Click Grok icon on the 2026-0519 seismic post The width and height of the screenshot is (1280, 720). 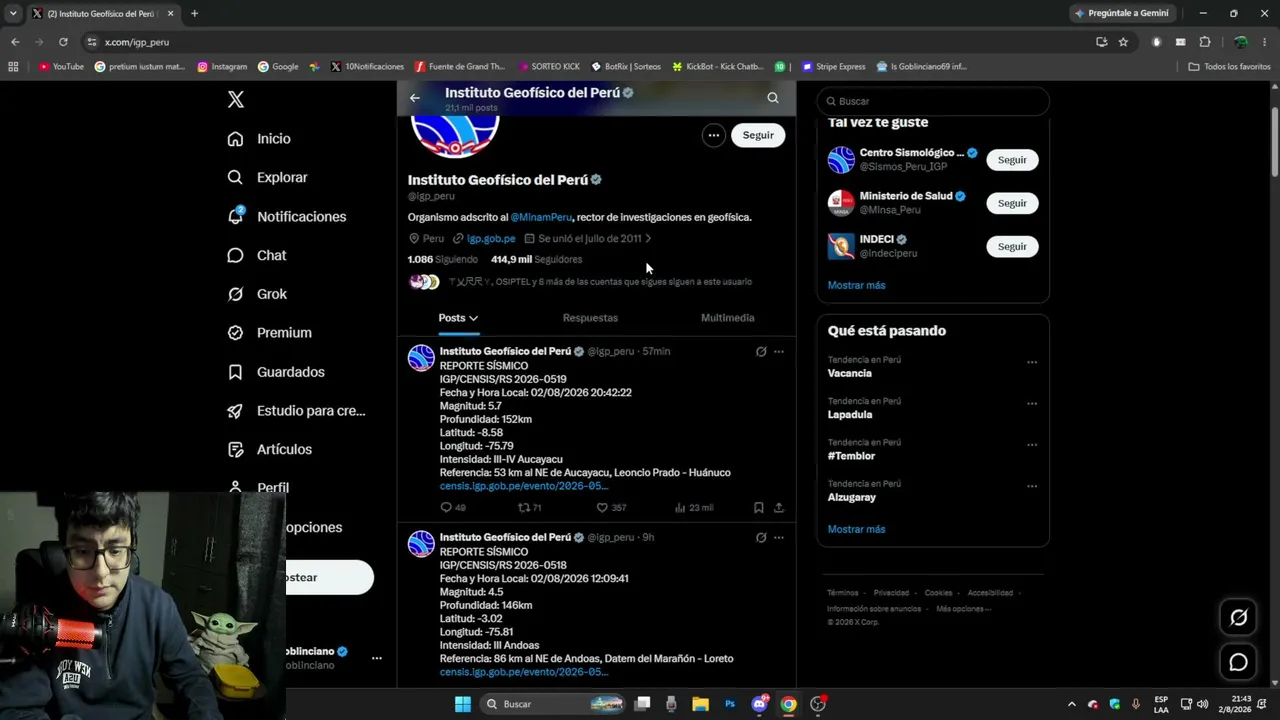click(x=761, y=352)
